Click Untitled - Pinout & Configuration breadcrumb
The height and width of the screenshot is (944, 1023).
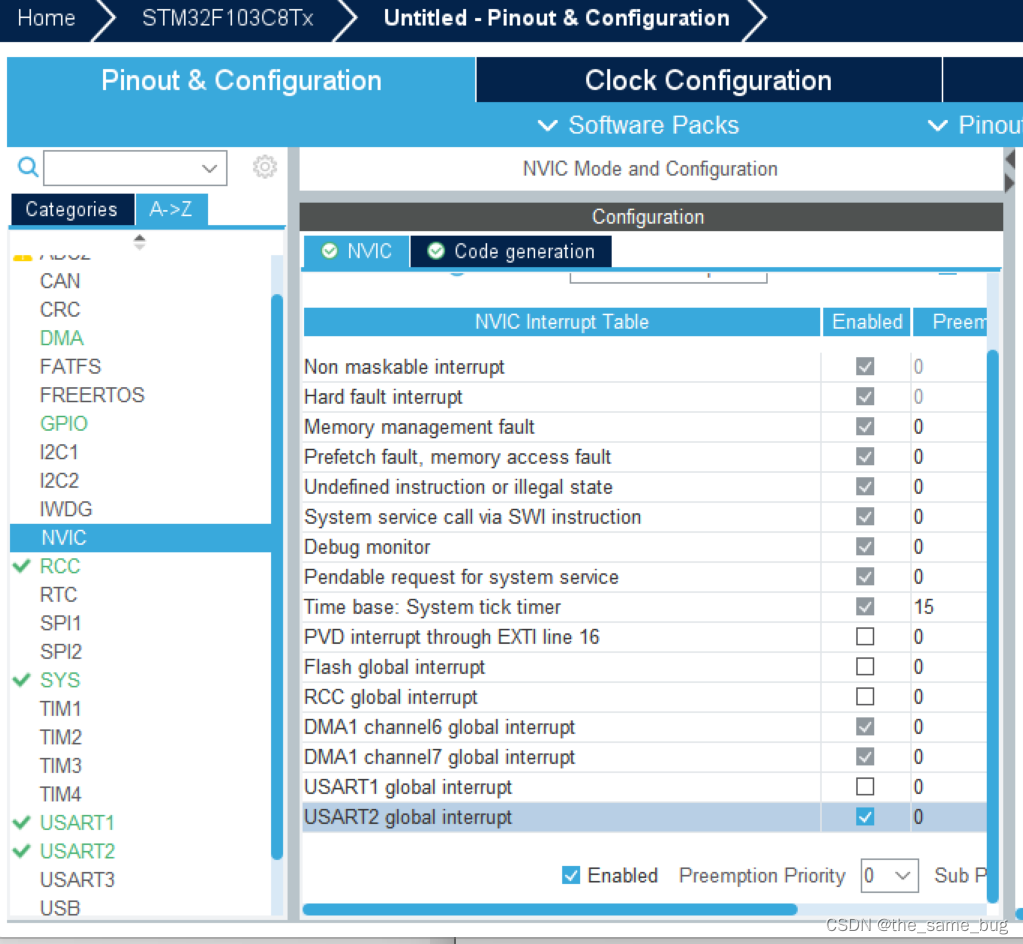point(557,18)
